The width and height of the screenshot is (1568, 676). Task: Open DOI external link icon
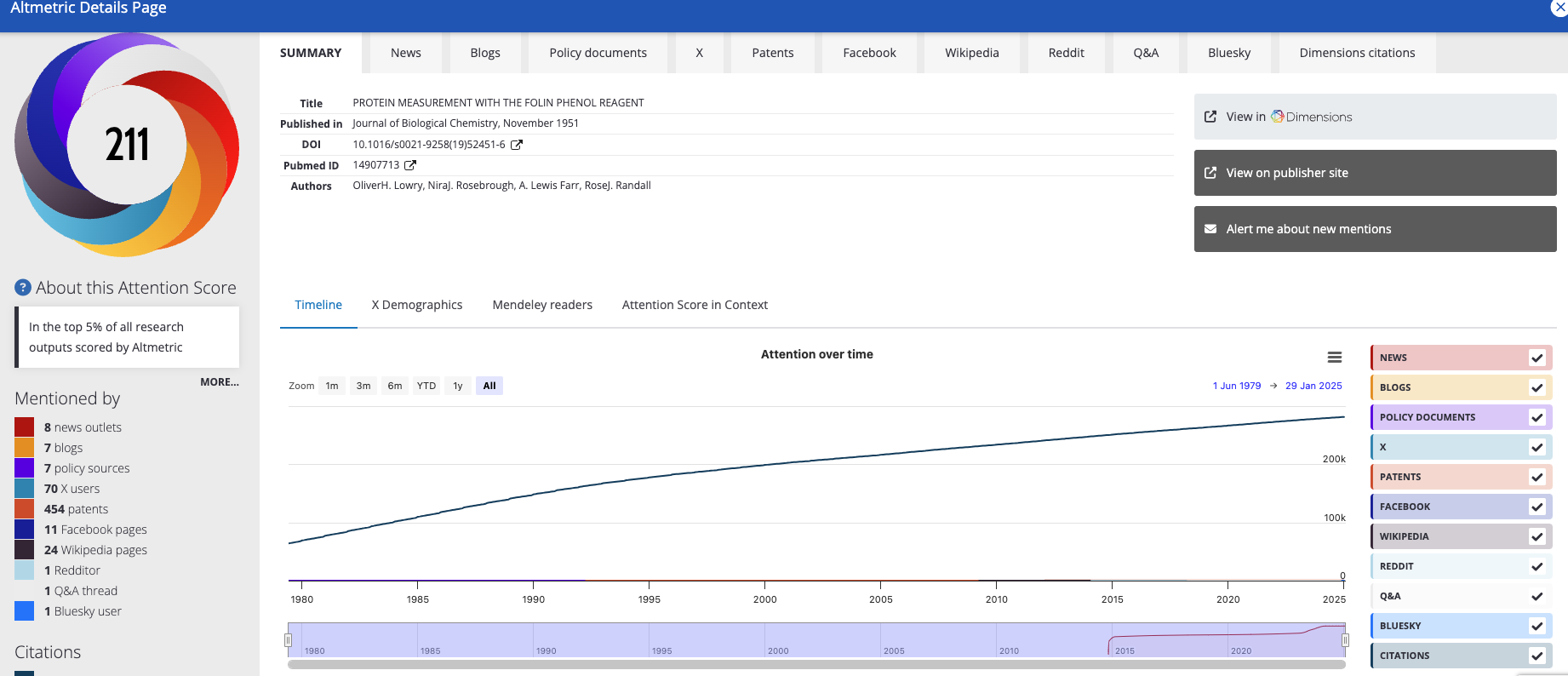pyautogui.click(x=516, y=145)
